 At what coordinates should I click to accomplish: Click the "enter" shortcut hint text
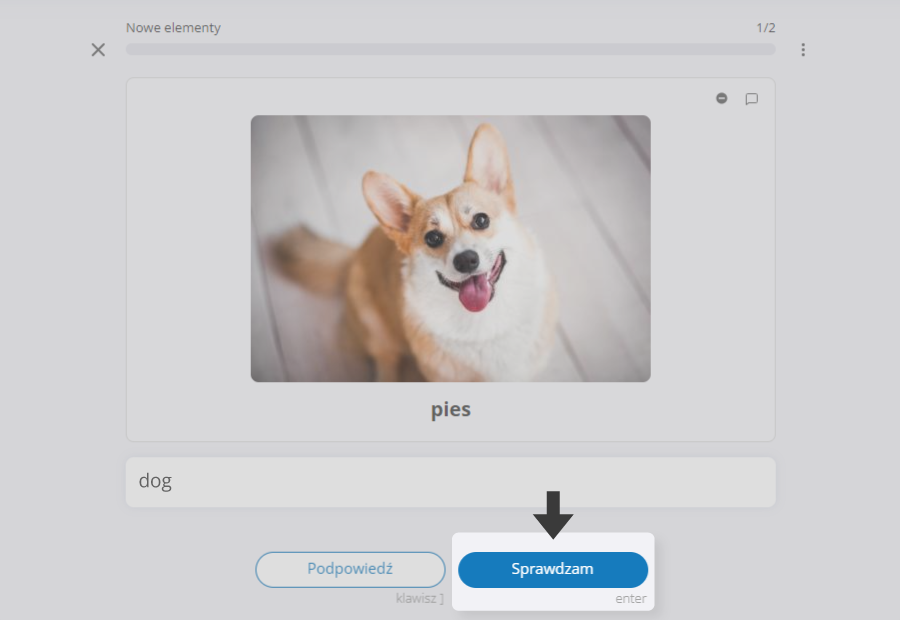point(631,599)
